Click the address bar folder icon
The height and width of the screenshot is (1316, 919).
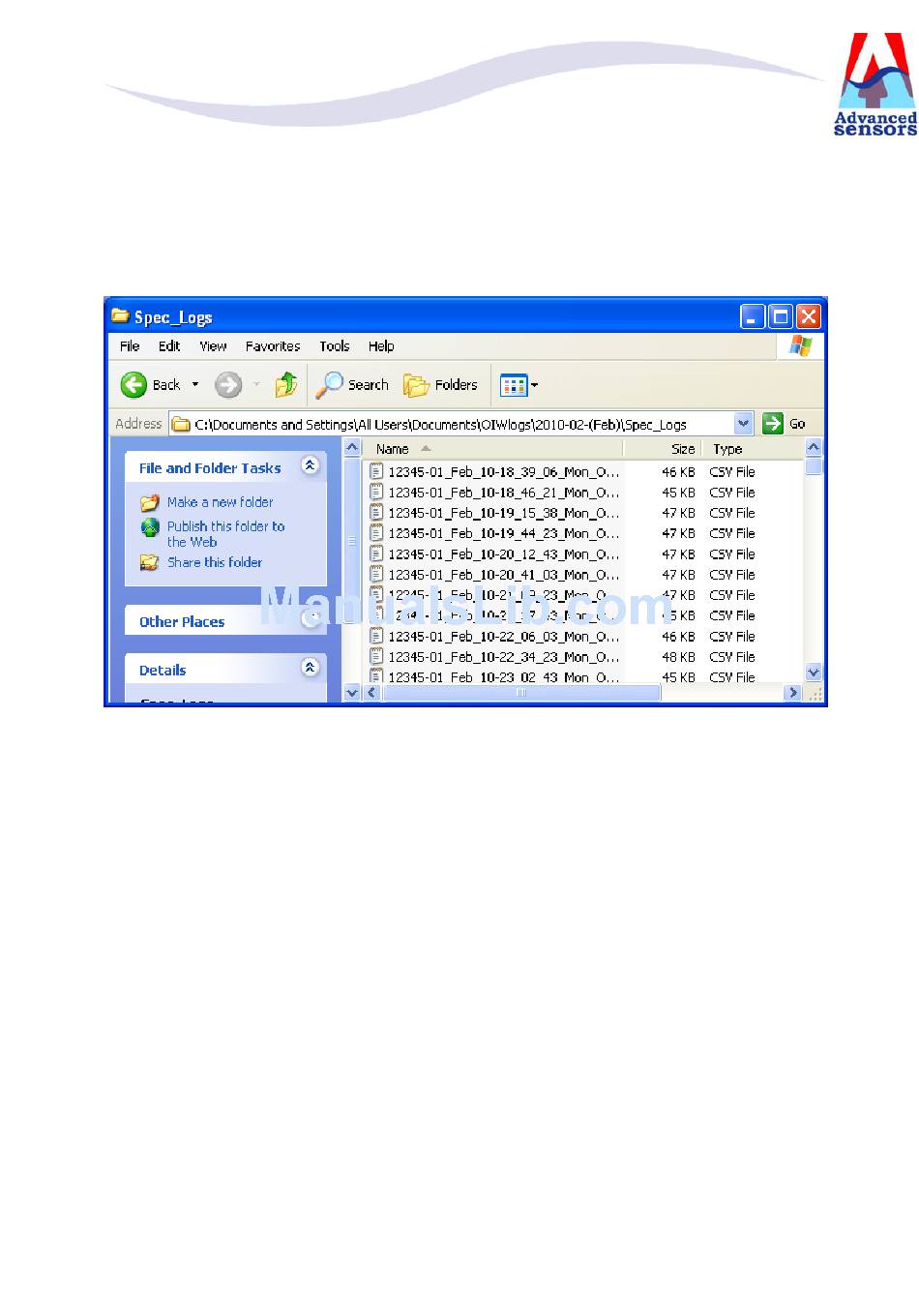181,424
